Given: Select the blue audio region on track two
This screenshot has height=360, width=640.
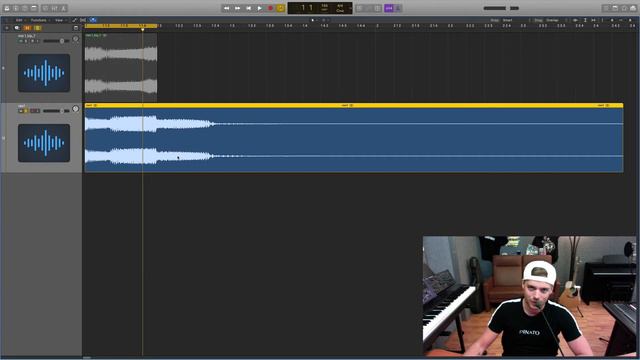Looking at the screenshot, I should (x=354, y=138).
